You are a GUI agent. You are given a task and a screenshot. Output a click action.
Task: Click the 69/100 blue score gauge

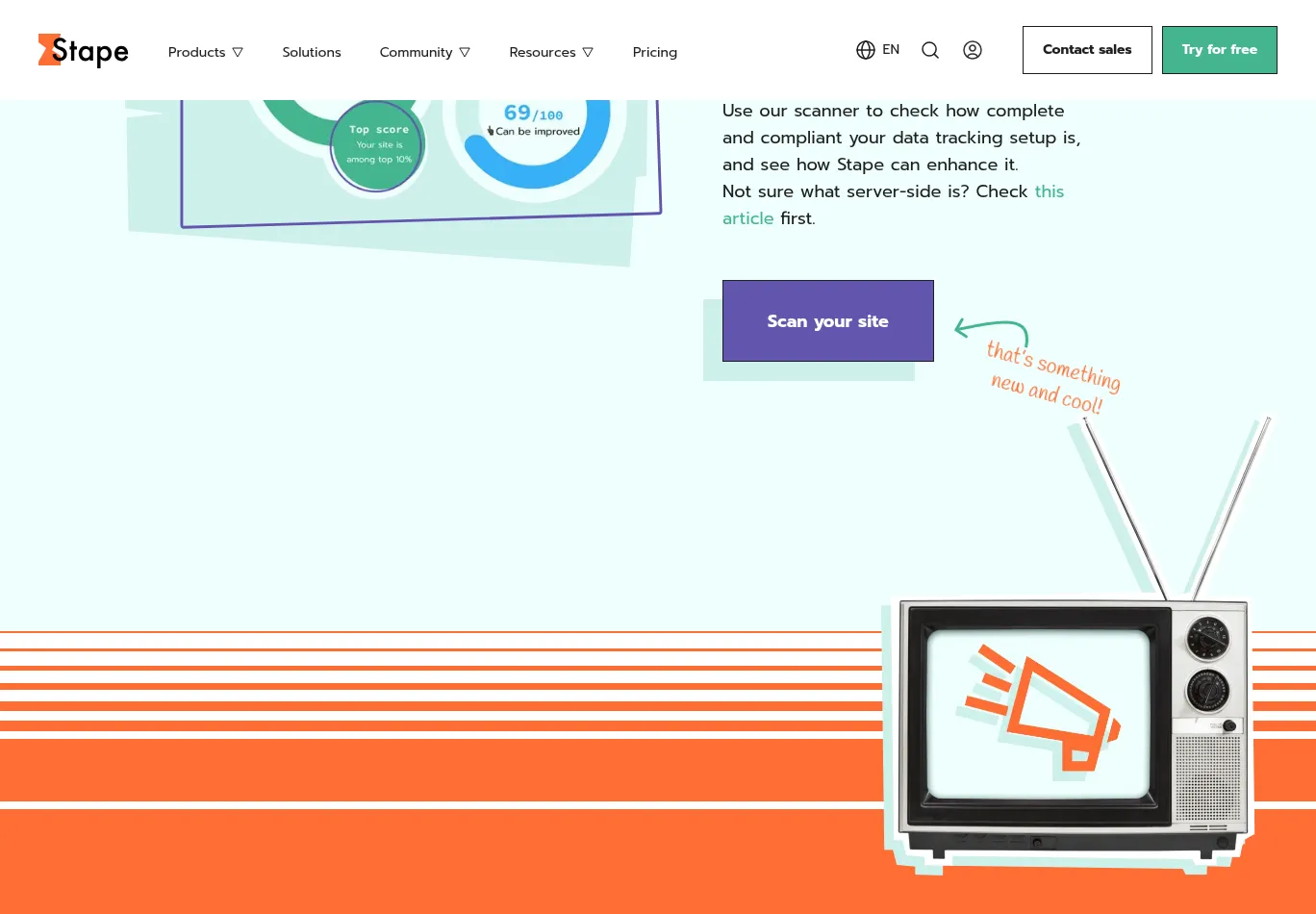pyautogui.click(x=536, y=135)
